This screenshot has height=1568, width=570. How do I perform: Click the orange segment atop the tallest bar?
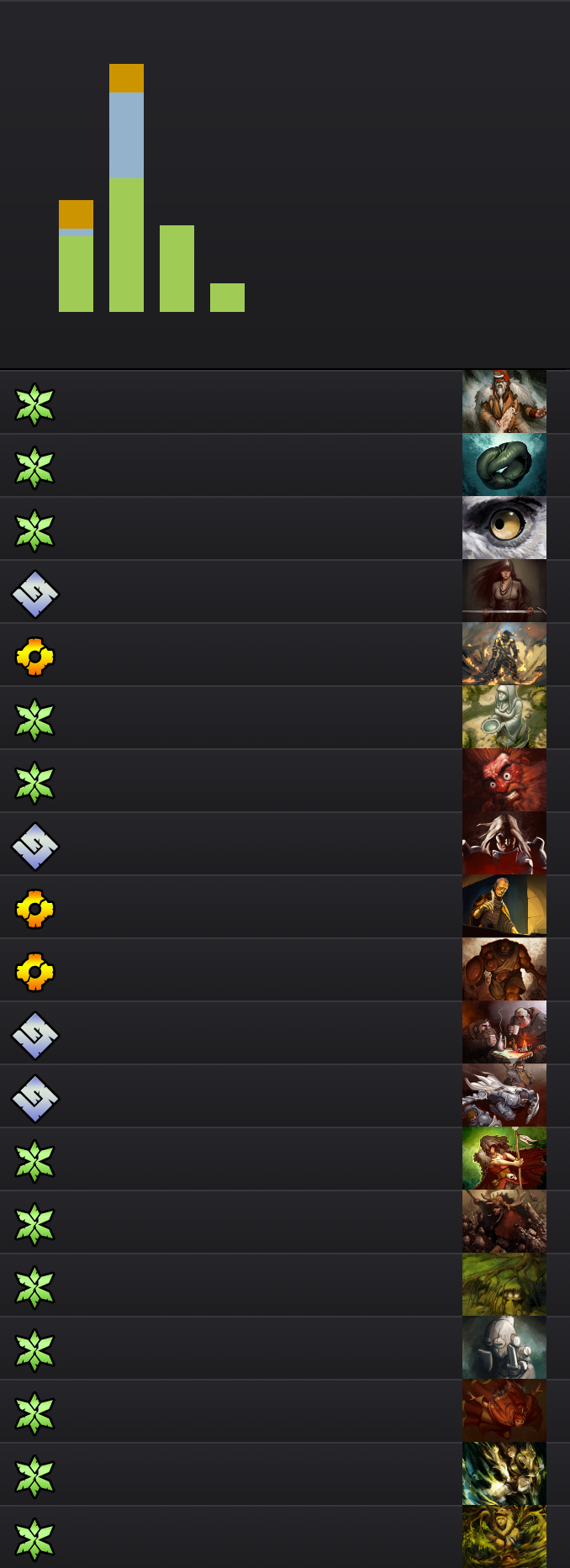126,78
